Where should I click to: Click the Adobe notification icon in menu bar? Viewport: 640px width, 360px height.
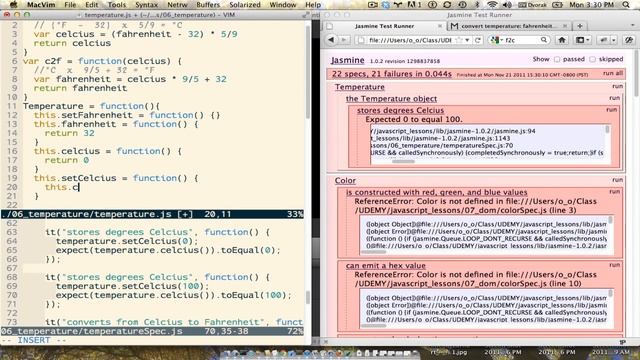point(413,5)
